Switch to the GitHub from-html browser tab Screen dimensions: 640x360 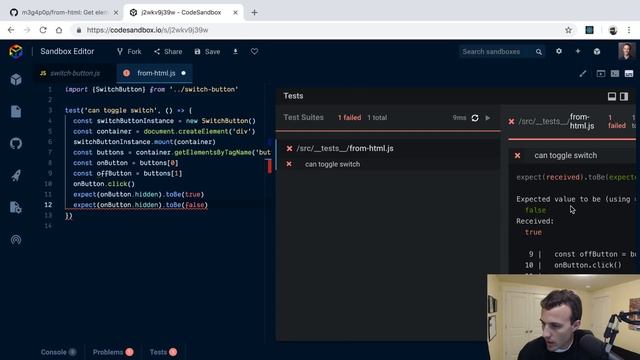coord(64,13)
